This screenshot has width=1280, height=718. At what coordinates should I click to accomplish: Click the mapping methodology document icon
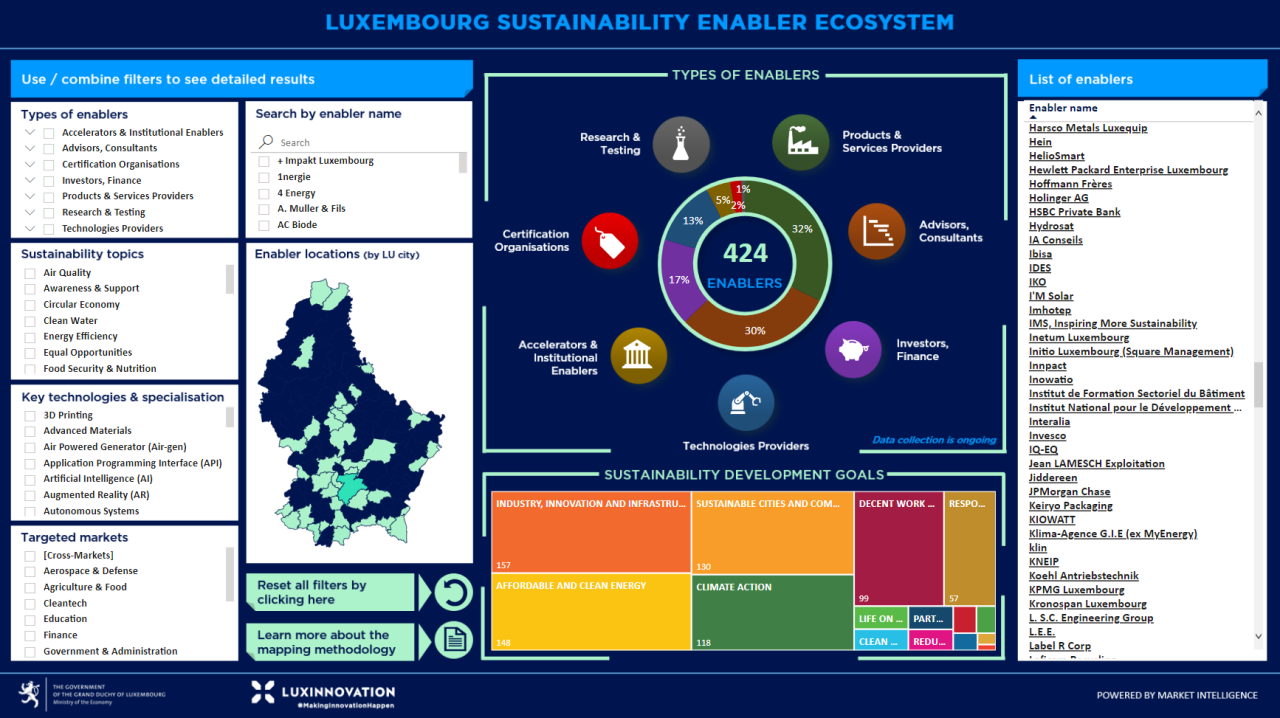point(453,640)
